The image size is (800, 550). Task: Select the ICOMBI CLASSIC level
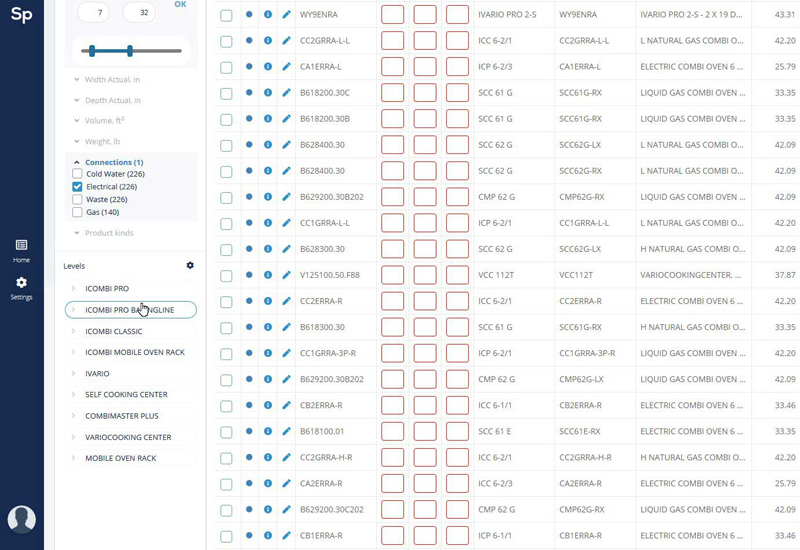(113, 331)
